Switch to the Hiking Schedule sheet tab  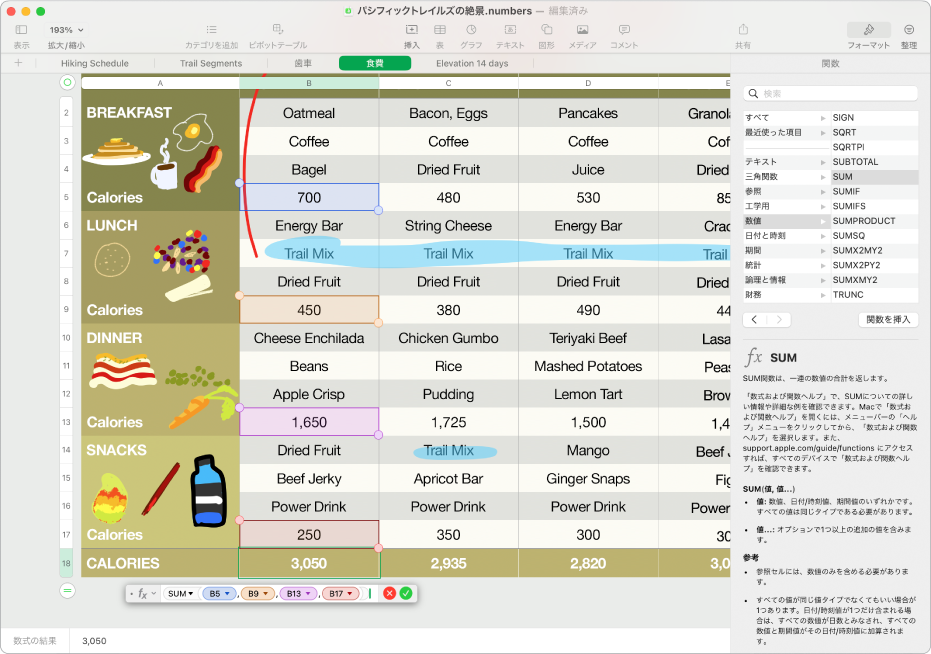(x=95, y=63)
